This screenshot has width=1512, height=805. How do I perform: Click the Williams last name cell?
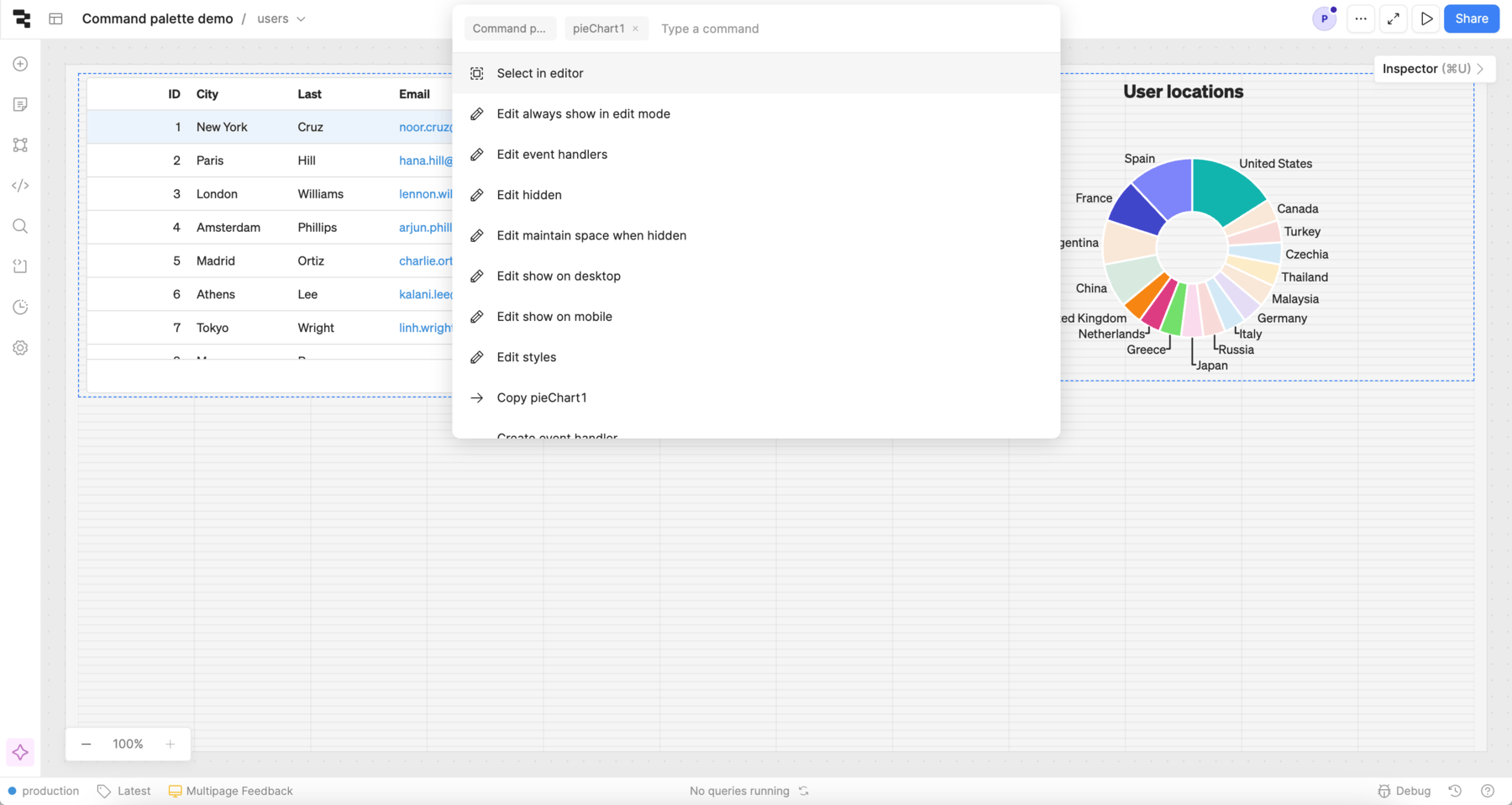click(321, 194)
